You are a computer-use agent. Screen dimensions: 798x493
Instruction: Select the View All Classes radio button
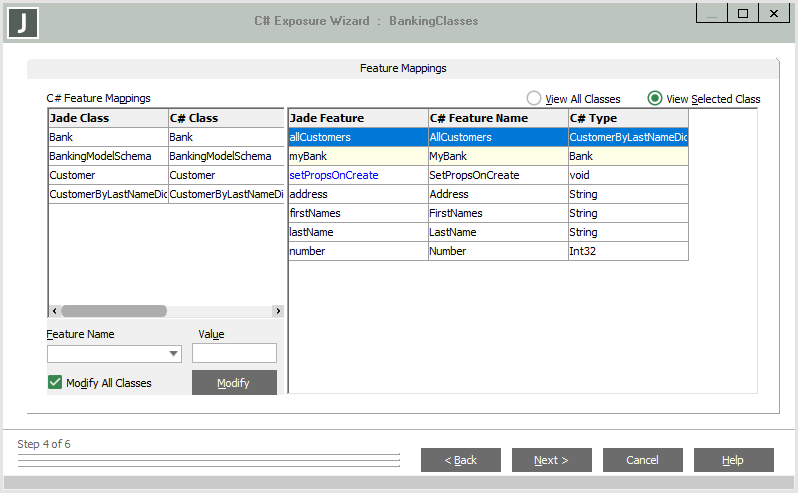click(534, 99)
